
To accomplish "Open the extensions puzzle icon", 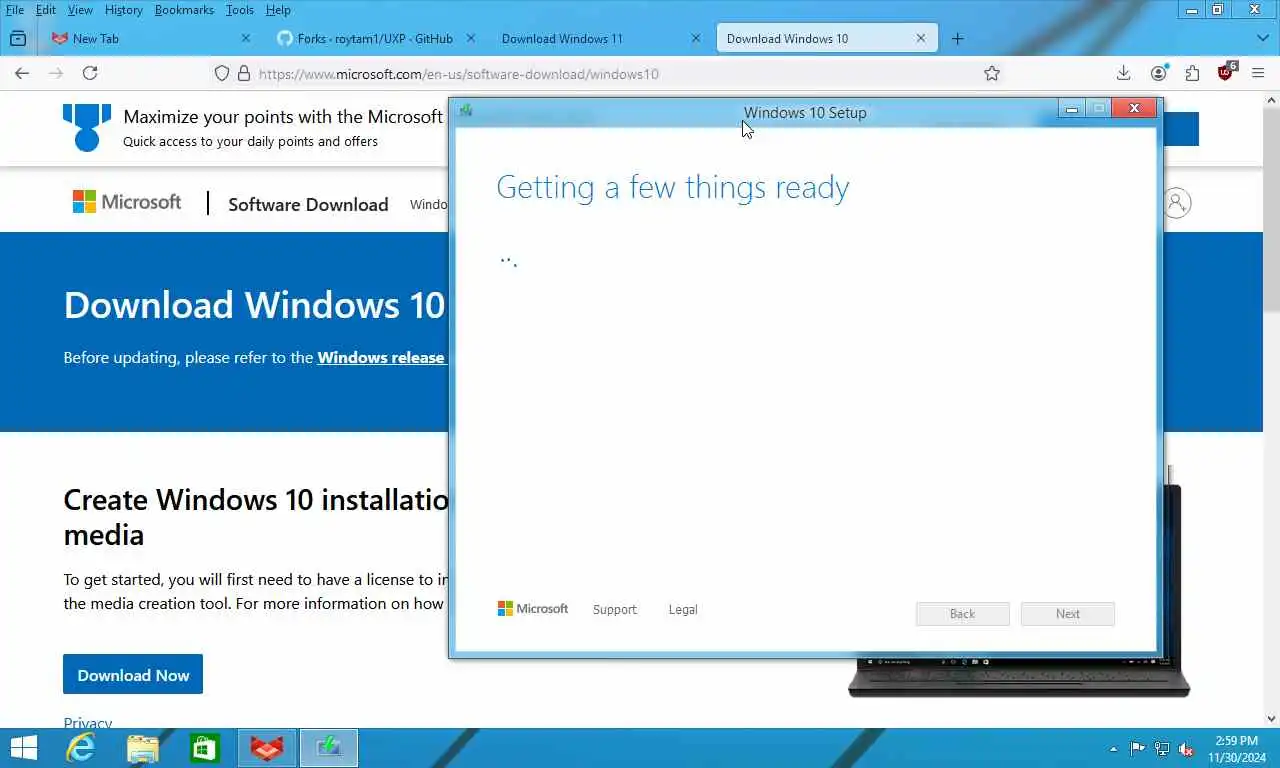I will tap(1192, 73).
